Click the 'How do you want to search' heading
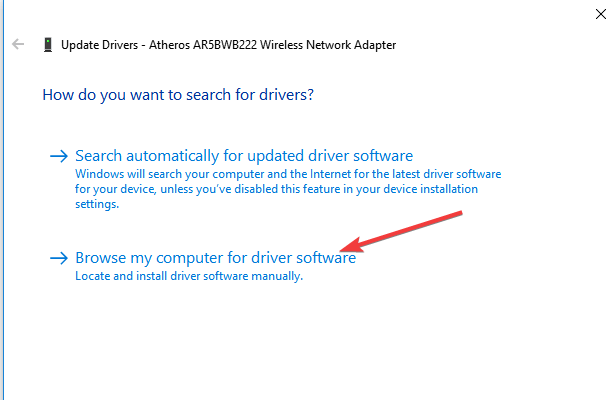The image size is (609, 400). click(x=178, y=95)
